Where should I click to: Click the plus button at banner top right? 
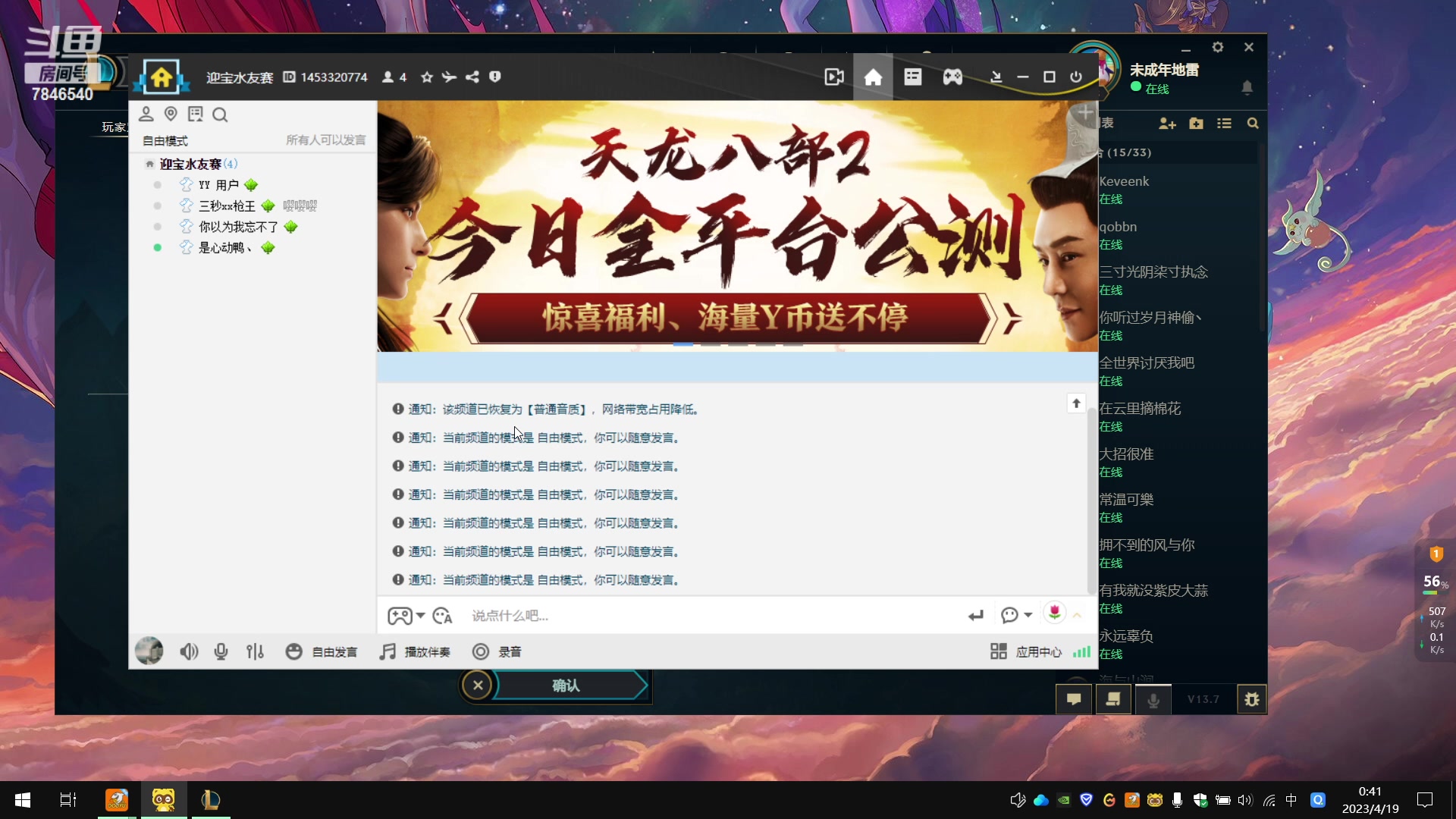1085,113
